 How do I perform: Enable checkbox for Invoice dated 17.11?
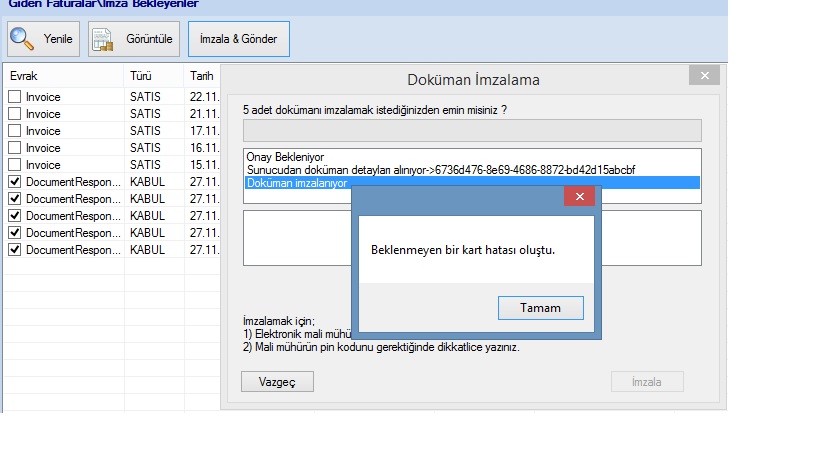(14, 131)
